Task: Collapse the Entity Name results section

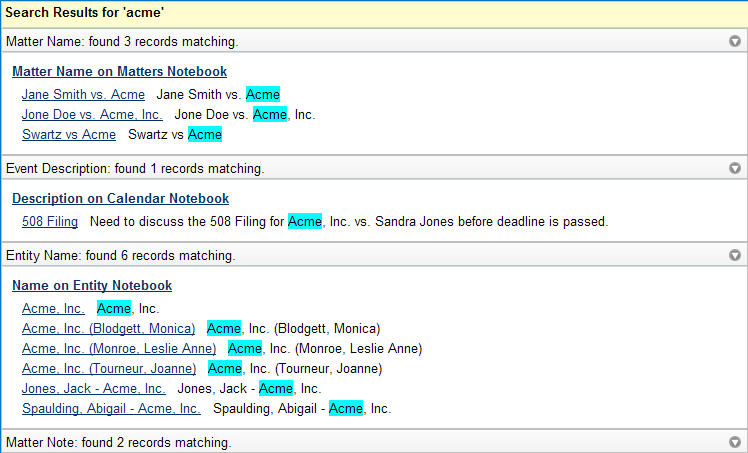Action: pos(735,255)
